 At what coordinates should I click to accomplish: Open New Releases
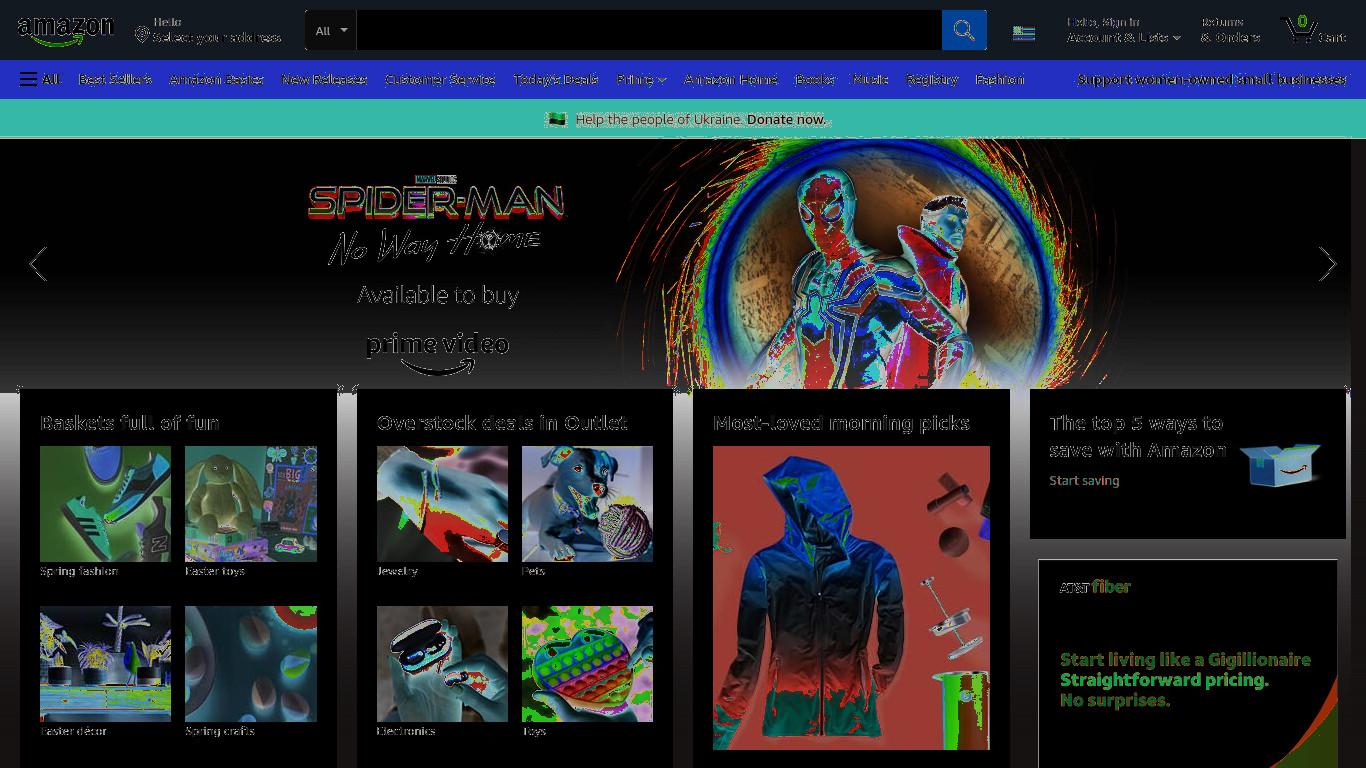click(x=324, y=79)
